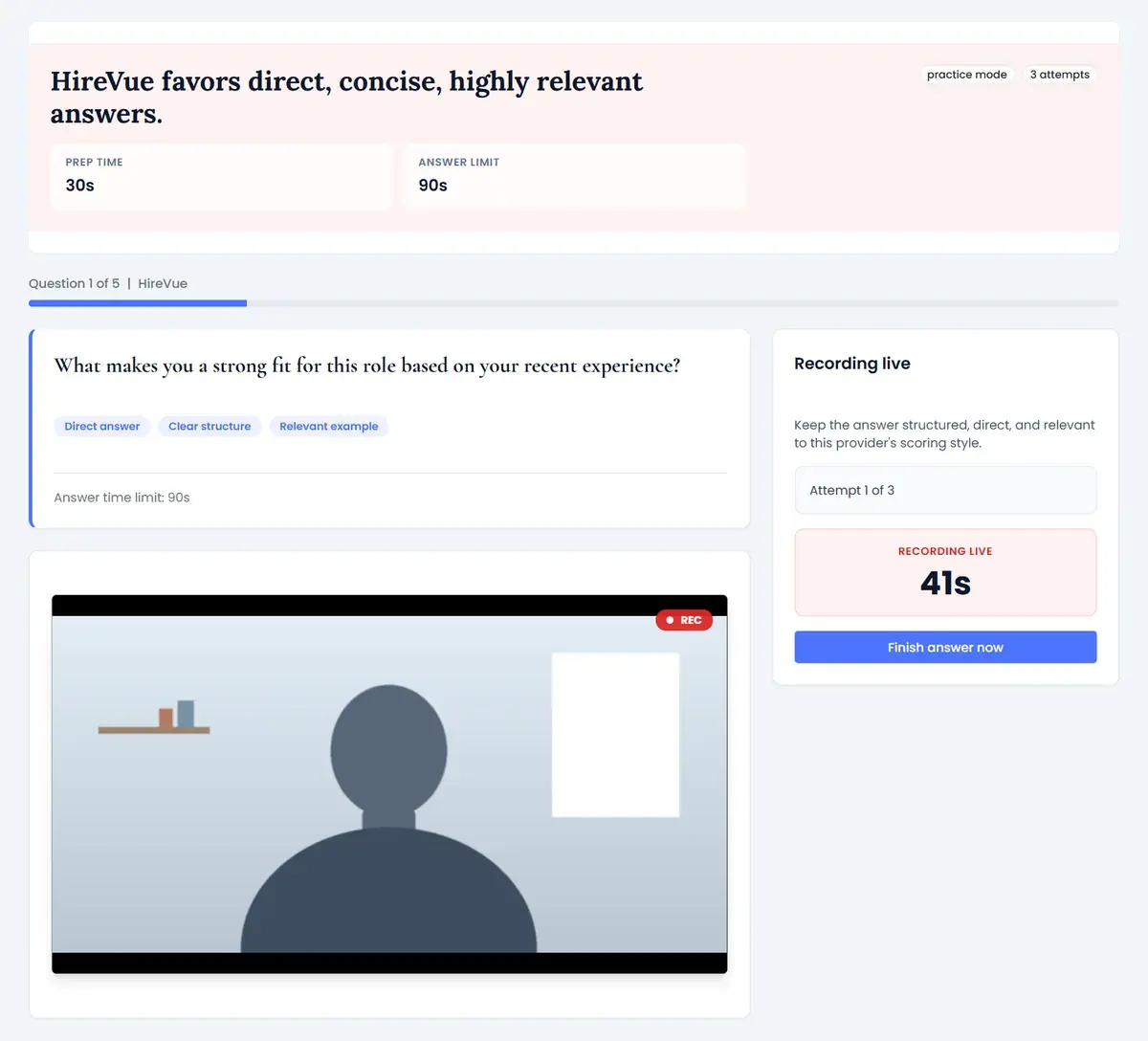Click the HireVue favors direct headline
Screen dimensions: 1148x1041
click(x=346, y=98)
